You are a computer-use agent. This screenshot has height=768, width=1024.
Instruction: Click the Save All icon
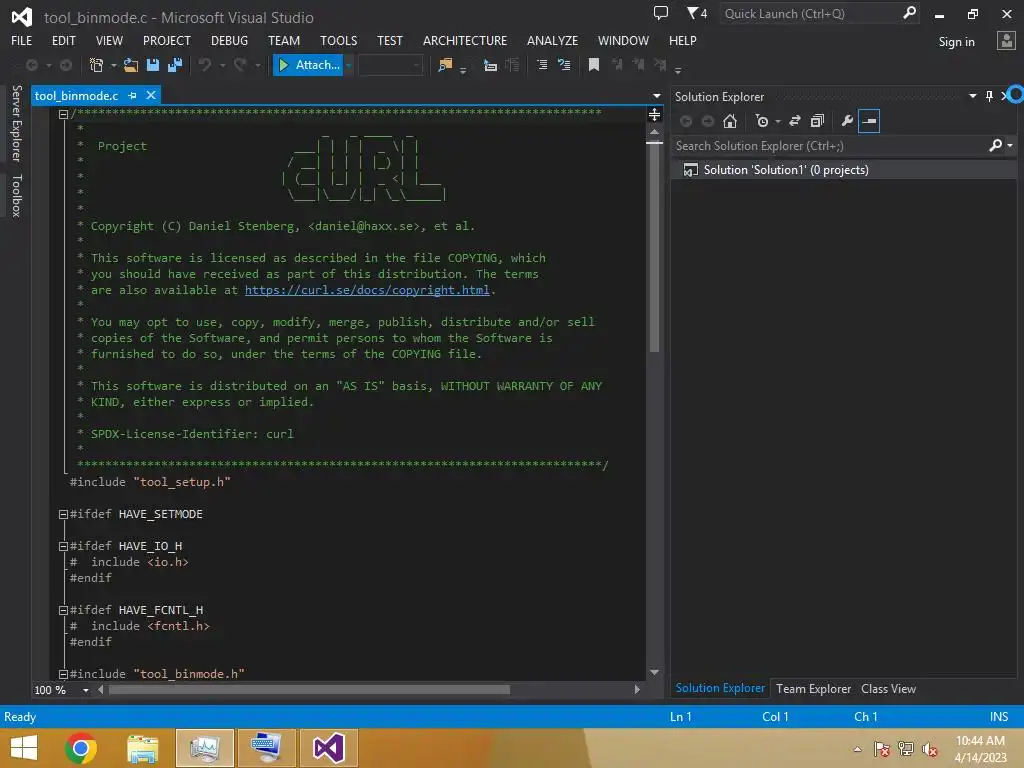coord(175,65)
